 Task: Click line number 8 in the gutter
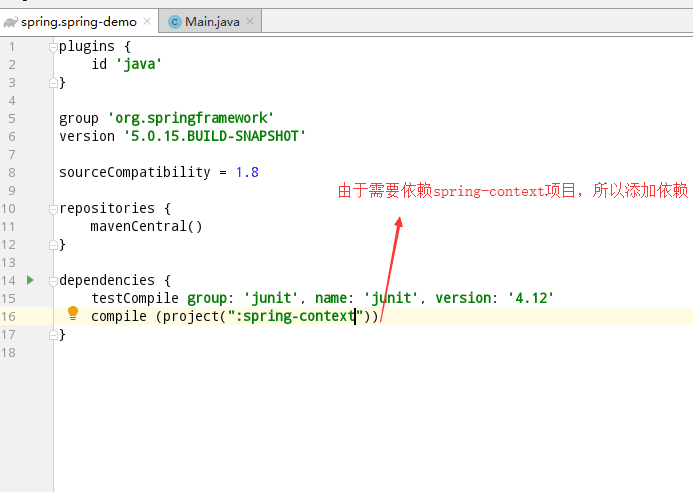12,172
